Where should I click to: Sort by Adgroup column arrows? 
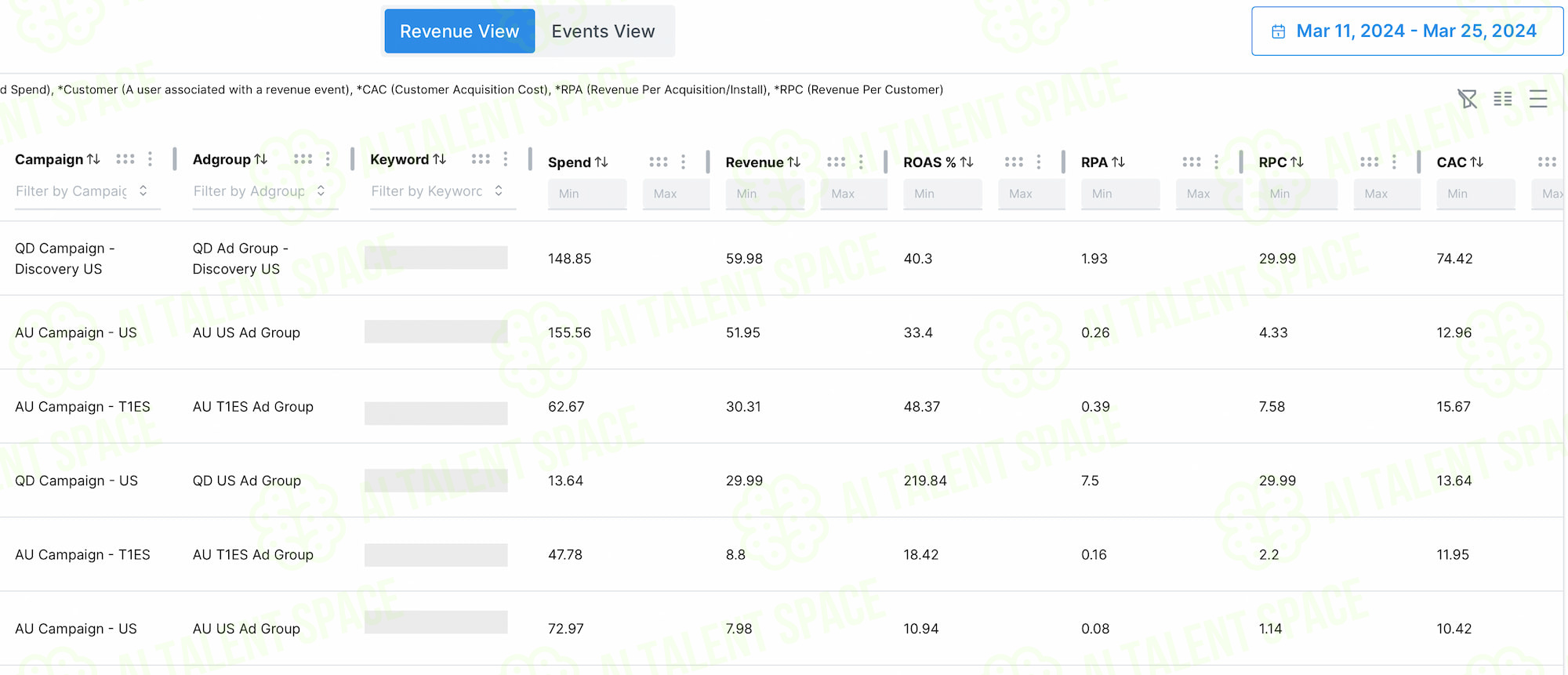[x=261, y=159]
